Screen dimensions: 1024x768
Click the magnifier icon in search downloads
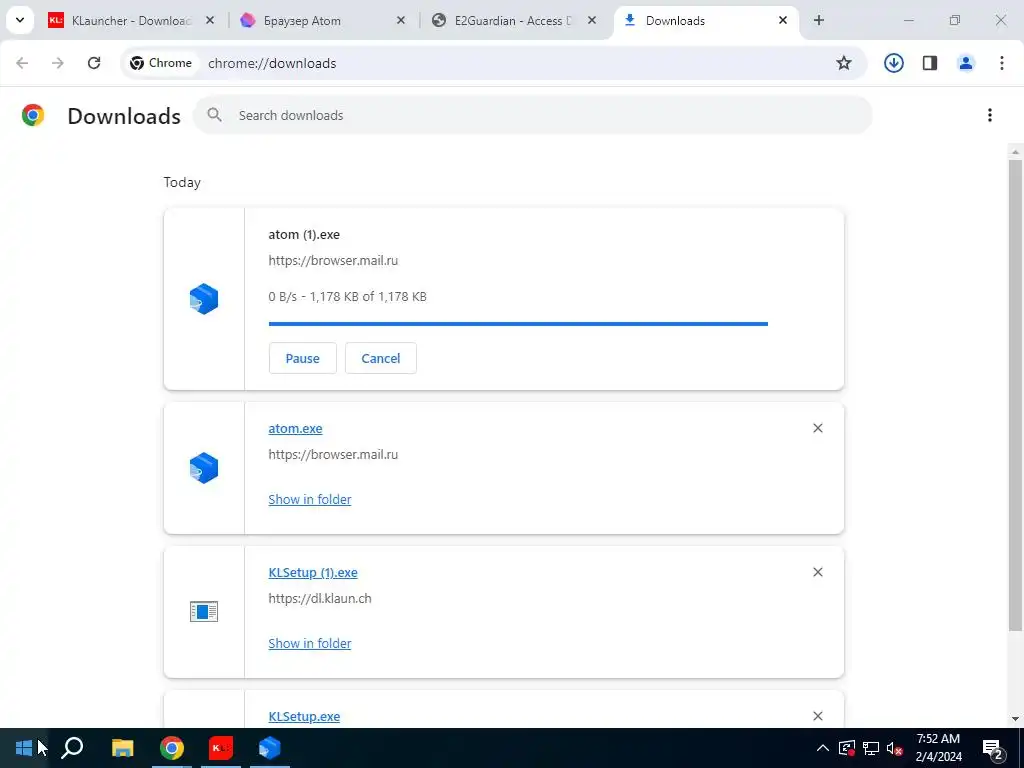[x=214, y=115]
